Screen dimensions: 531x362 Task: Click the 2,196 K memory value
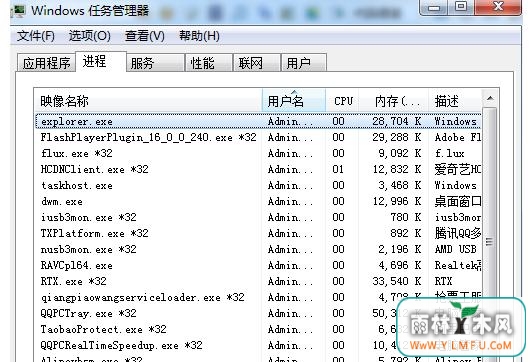click(x=400, y=249)
